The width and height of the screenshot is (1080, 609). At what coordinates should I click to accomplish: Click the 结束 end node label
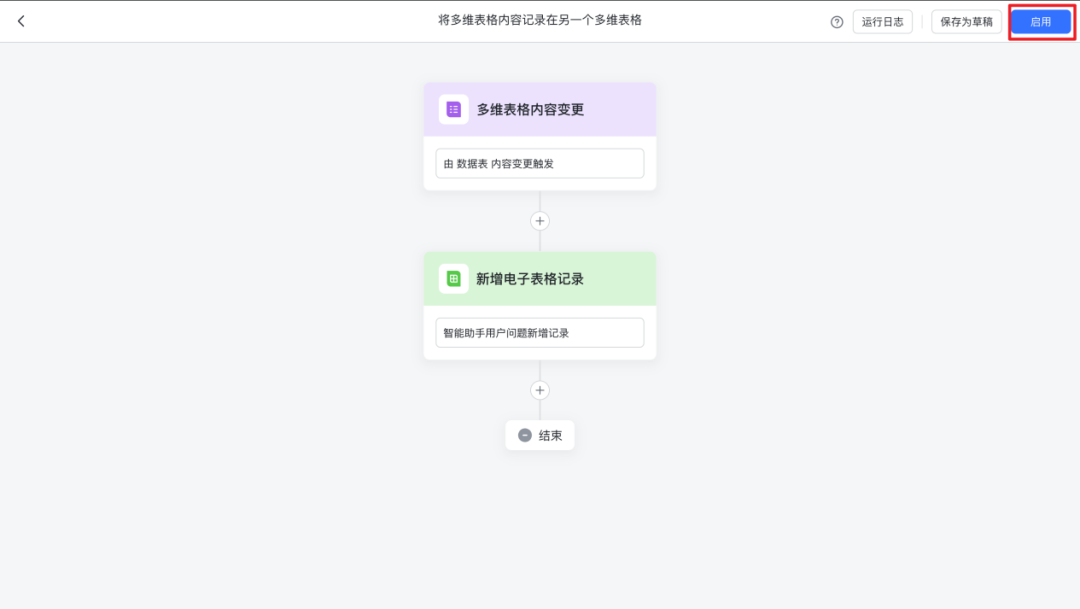click(551, 435)
